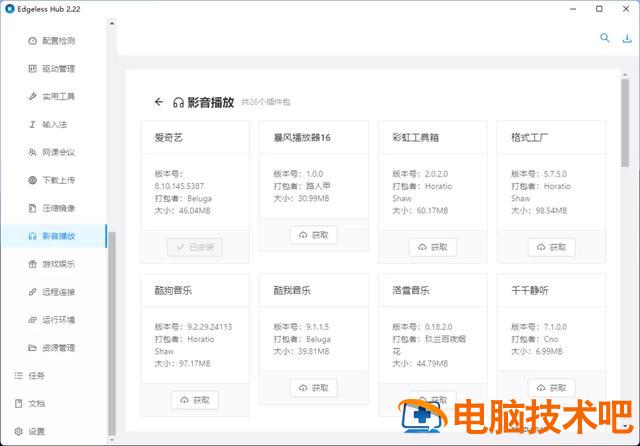Viewport: 640px width, 446px height.
Task: Click the 输入法 cursor icon
Action: (x=33, y=124)
